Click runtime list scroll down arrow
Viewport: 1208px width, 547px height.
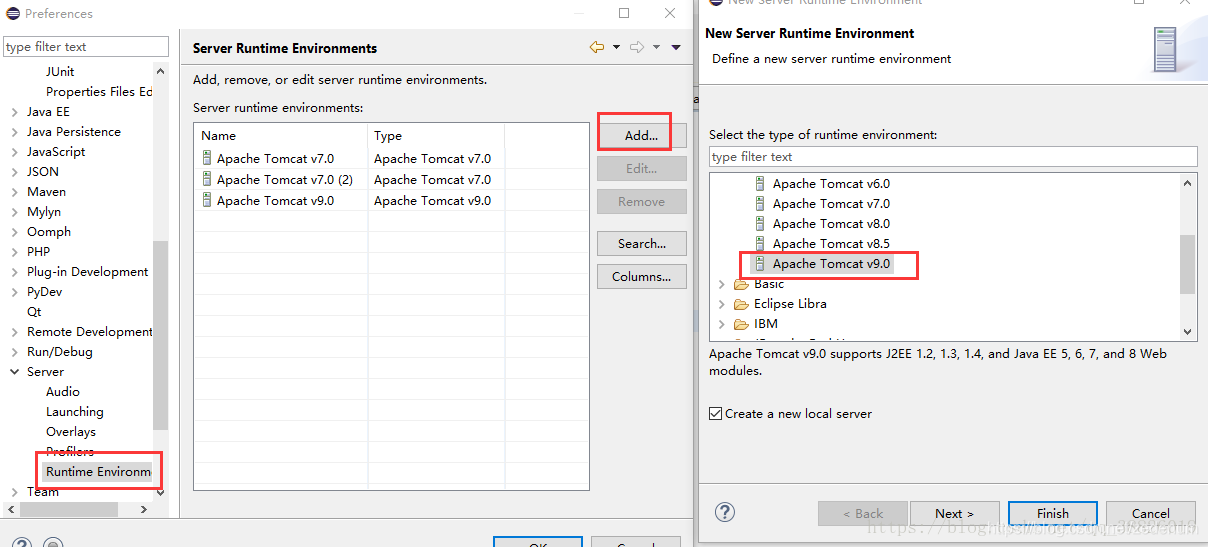1188,331
